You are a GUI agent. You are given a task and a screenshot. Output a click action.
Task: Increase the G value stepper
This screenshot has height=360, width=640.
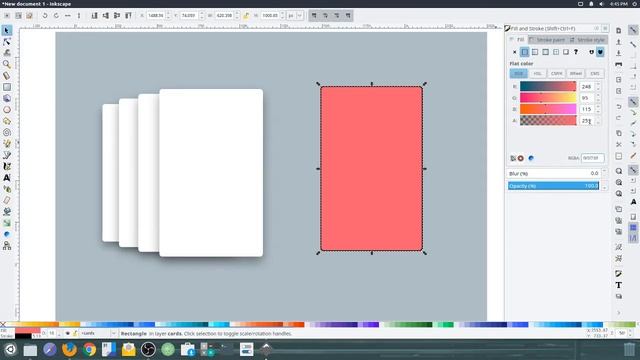tap(598, 96)
